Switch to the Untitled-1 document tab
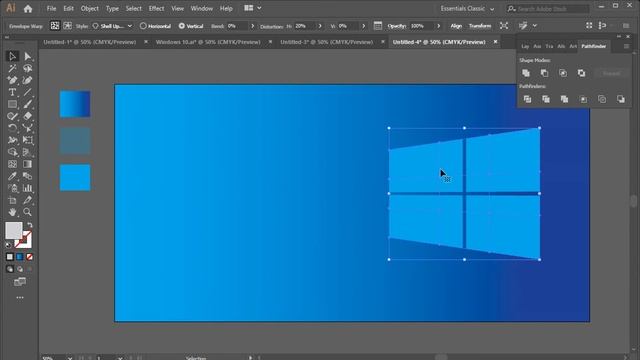640x360 pixels. (x=90, y=42)
